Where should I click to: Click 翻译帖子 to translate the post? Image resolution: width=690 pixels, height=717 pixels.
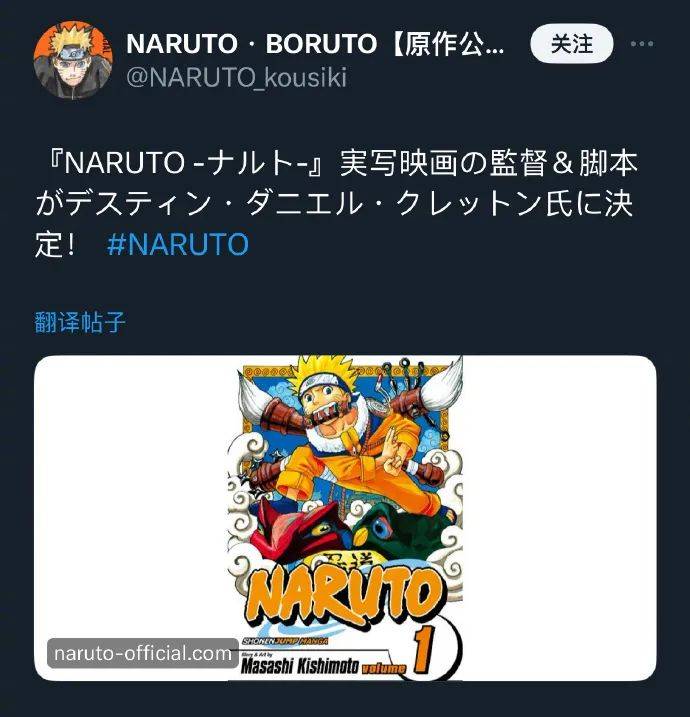pos(80,322)
